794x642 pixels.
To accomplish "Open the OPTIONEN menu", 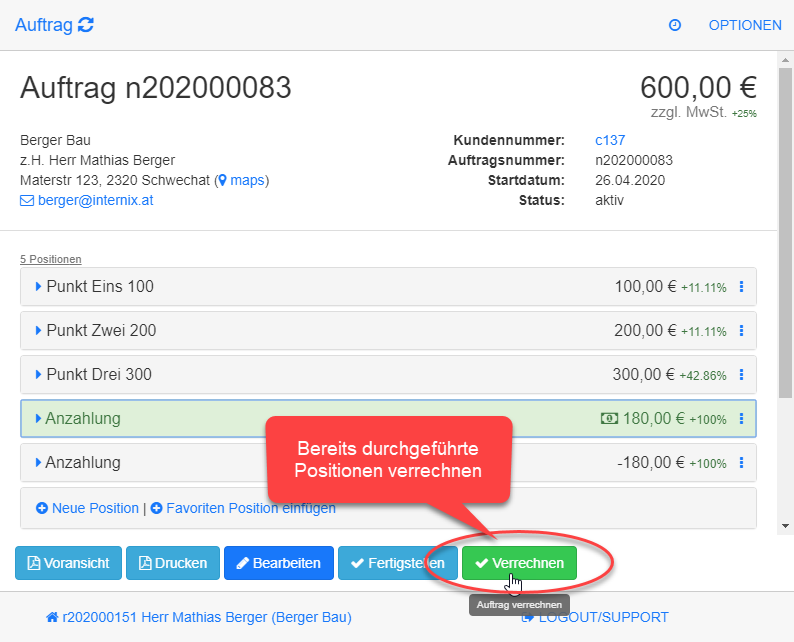I will pos(745,25).
